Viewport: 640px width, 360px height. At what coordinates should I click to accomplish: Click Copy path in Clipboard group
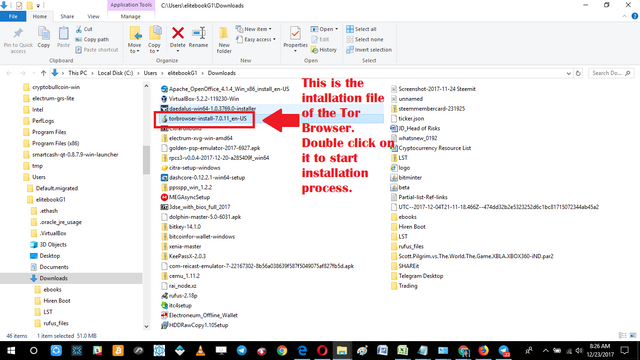[92, 39]
